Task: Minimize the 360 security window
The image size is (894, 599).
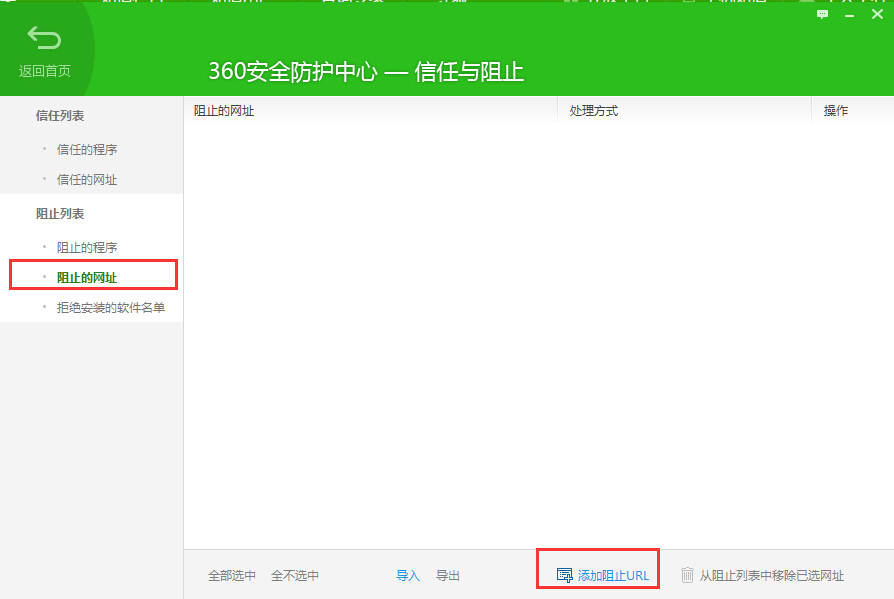Action: [x=850, y=15]
